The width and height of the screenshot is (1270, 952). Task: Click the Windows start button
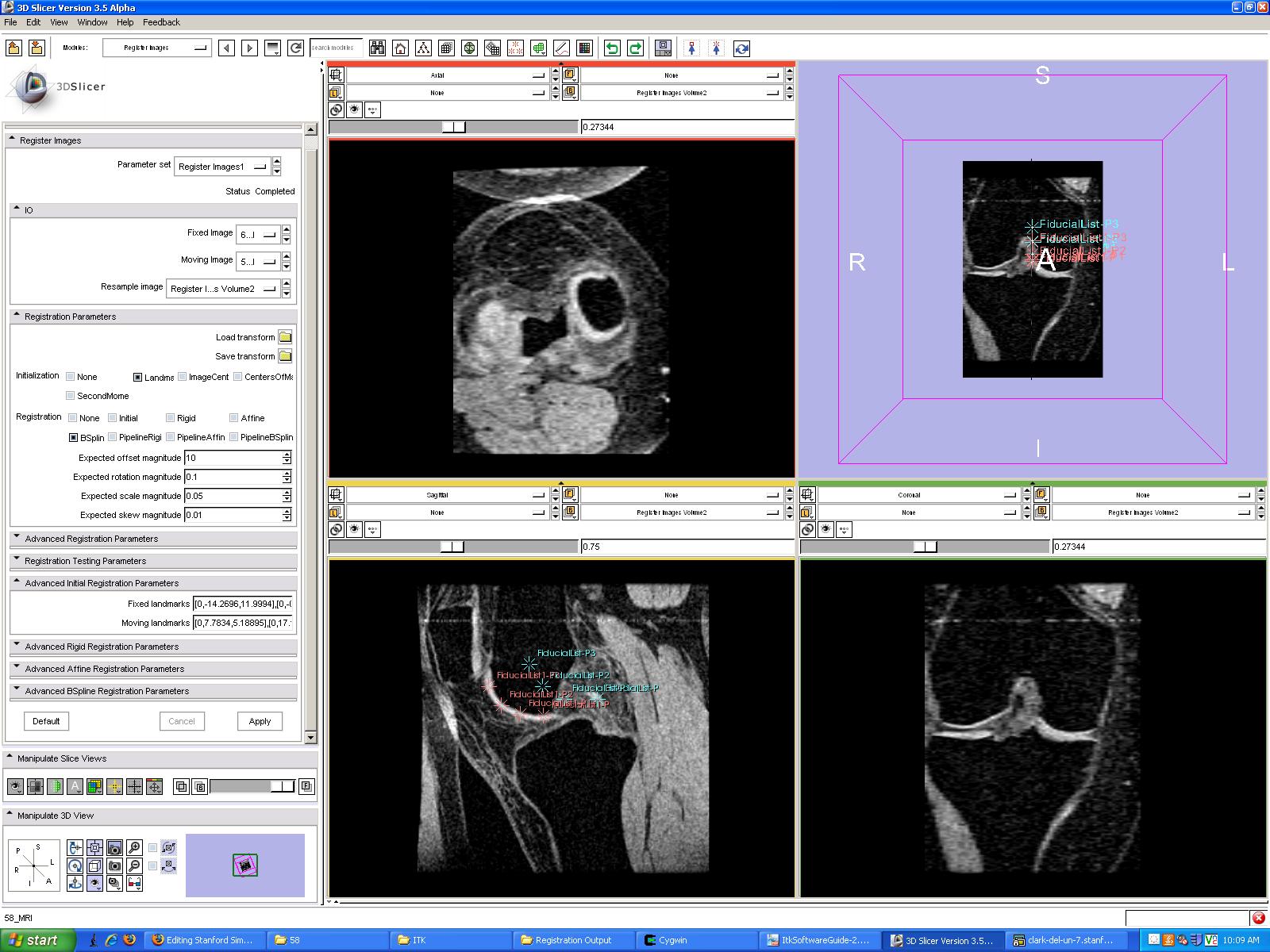[37, 940]
